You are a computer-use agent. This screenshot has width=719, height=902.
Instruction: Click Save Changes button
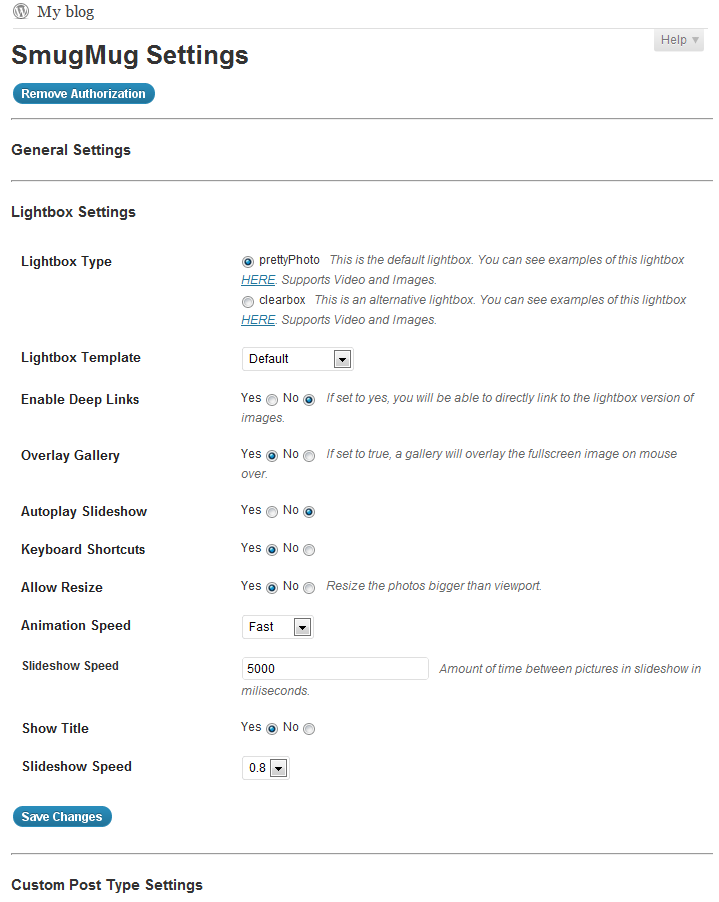pos(62,817)
